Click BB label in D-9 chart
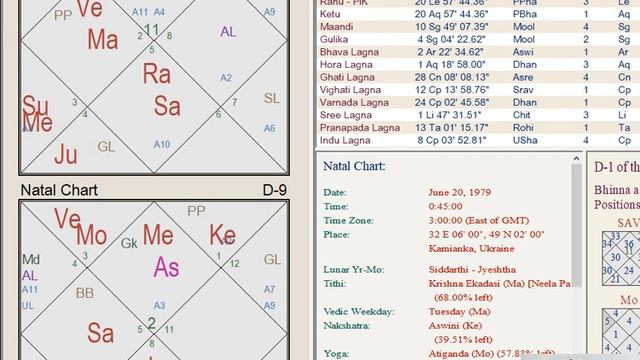Screen dimensions: 640x360 coord(85,293)
